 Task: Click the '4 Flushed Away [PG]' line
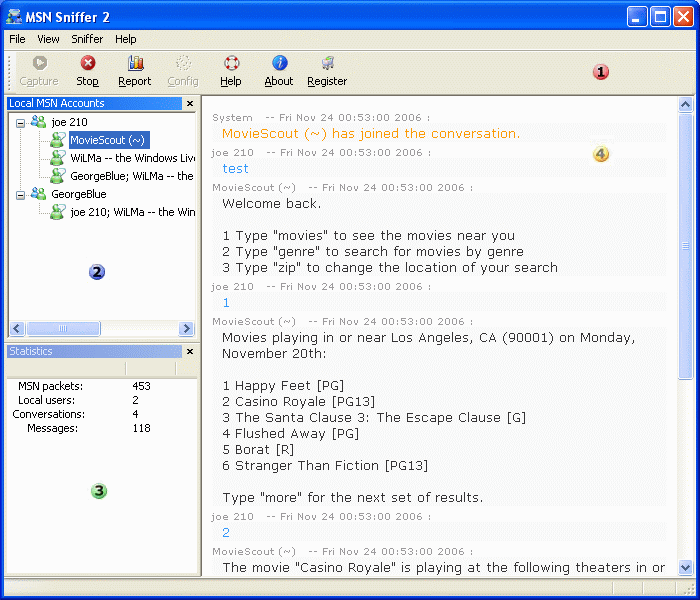pyautogui.click(x=291, y=433)
